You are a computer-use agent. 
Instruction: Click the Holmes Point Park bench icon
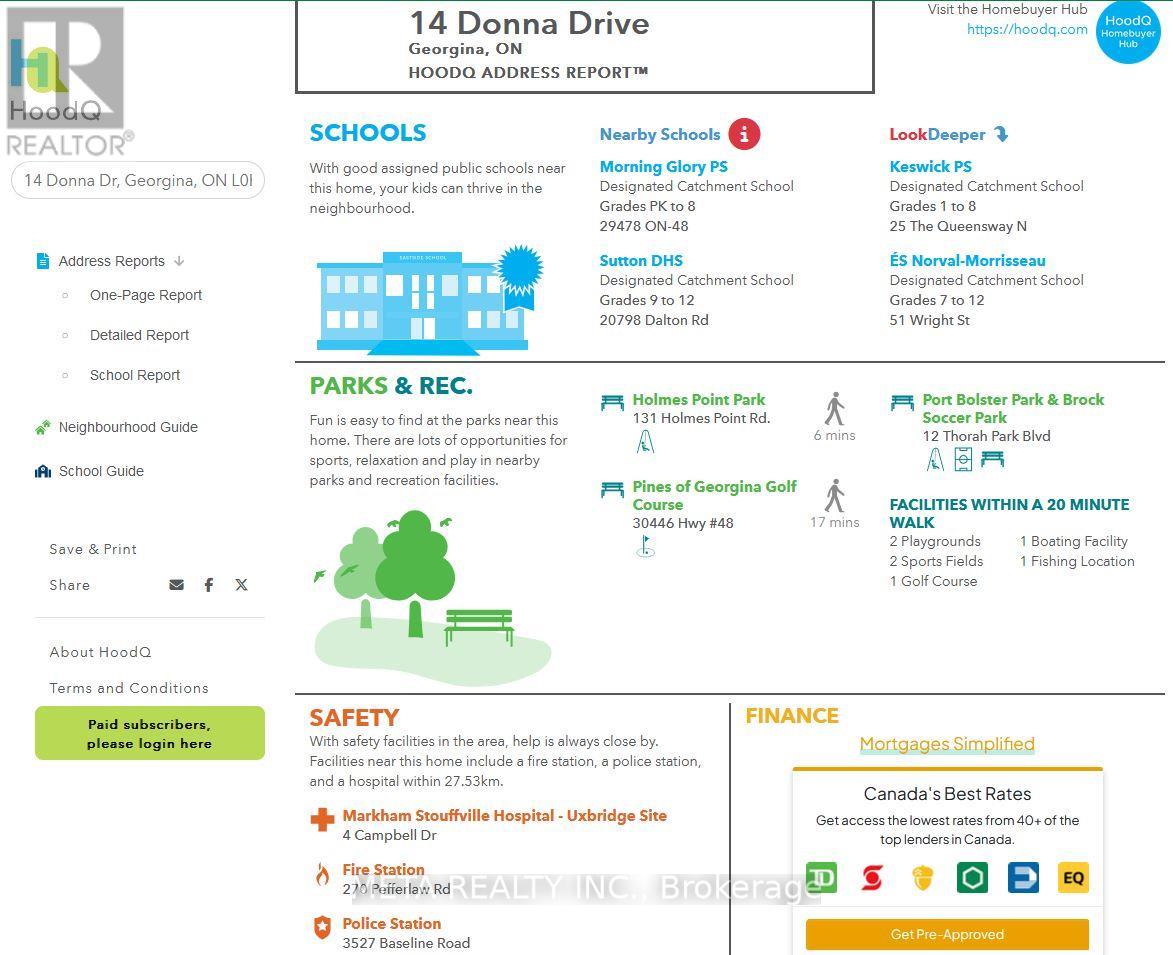click(612, 402)
